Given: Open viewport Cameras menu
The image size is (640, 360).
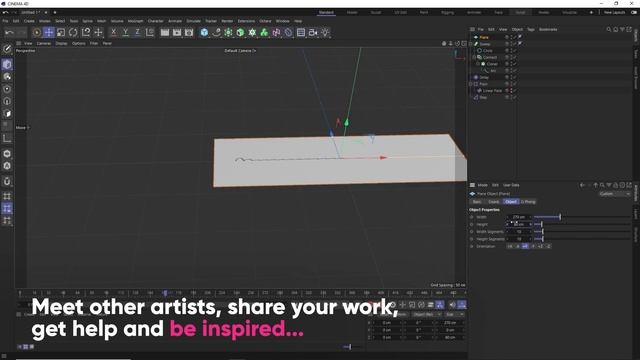Looking at the screenshot, I should pyautogui.click(x=44, y=43).
